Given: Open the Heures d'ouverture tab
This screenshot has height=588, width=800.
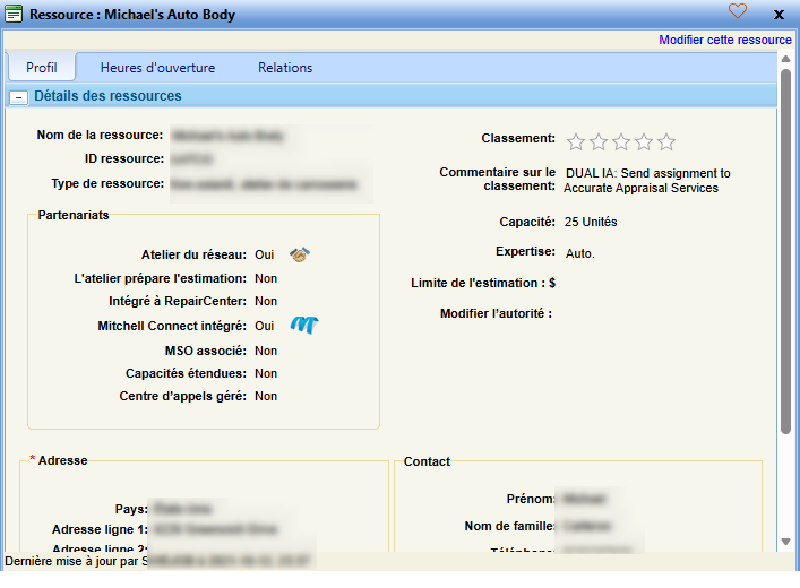Looking at the screenshot, I should click(158, 68).
